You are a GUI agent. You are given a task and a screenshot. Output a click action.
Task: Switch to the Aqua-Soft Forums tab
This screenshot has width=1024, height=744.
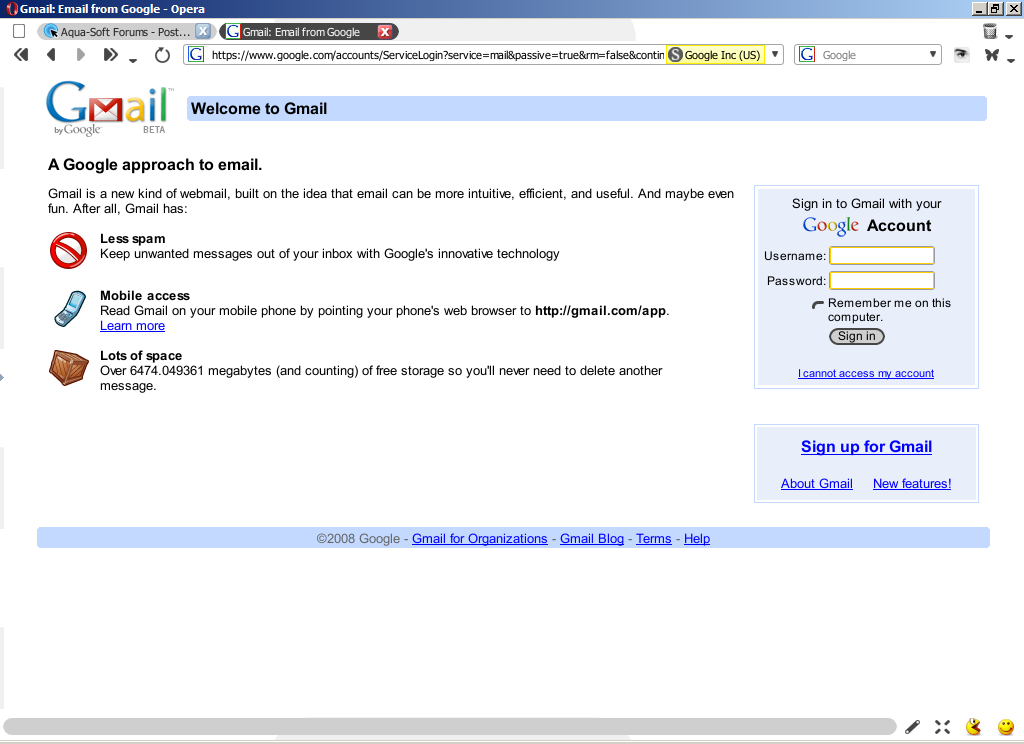point(126,31)
